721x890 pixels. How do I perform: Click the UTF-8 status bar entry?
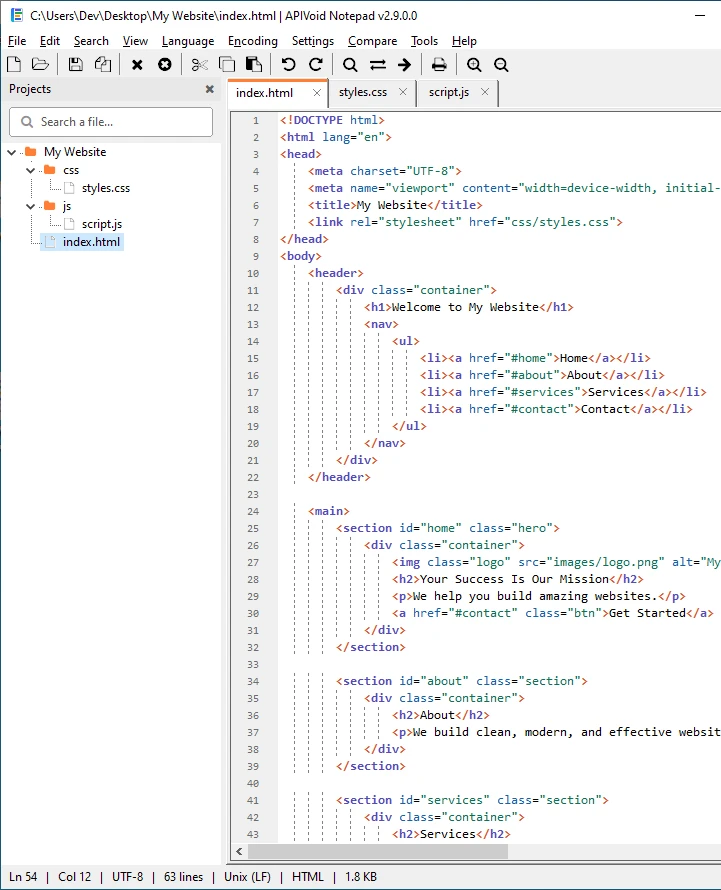click(128, 877)
